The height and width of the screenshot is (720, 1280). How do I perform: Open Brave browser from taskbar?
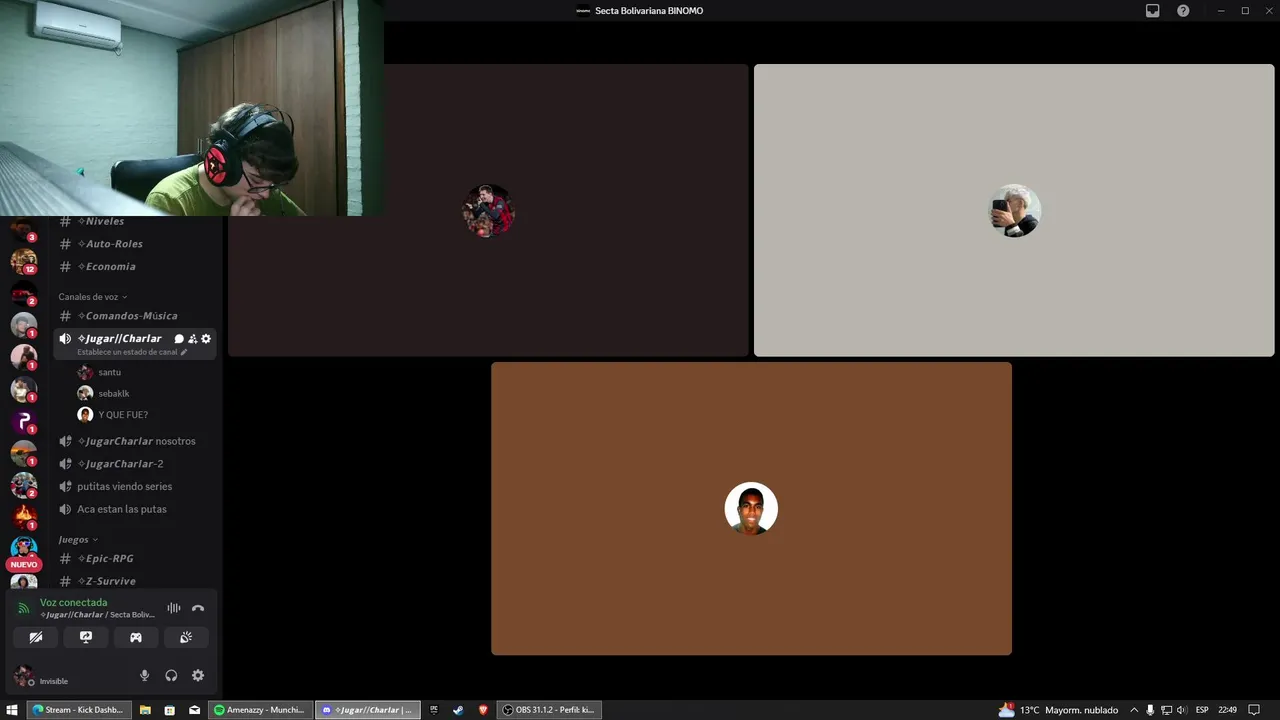483,710
